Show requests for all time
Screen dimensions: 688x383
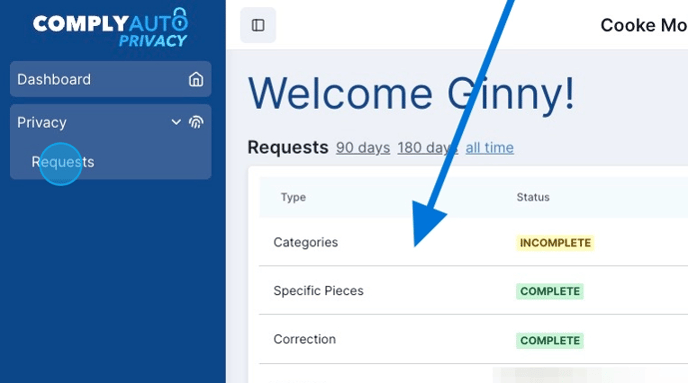click(490, 148)
